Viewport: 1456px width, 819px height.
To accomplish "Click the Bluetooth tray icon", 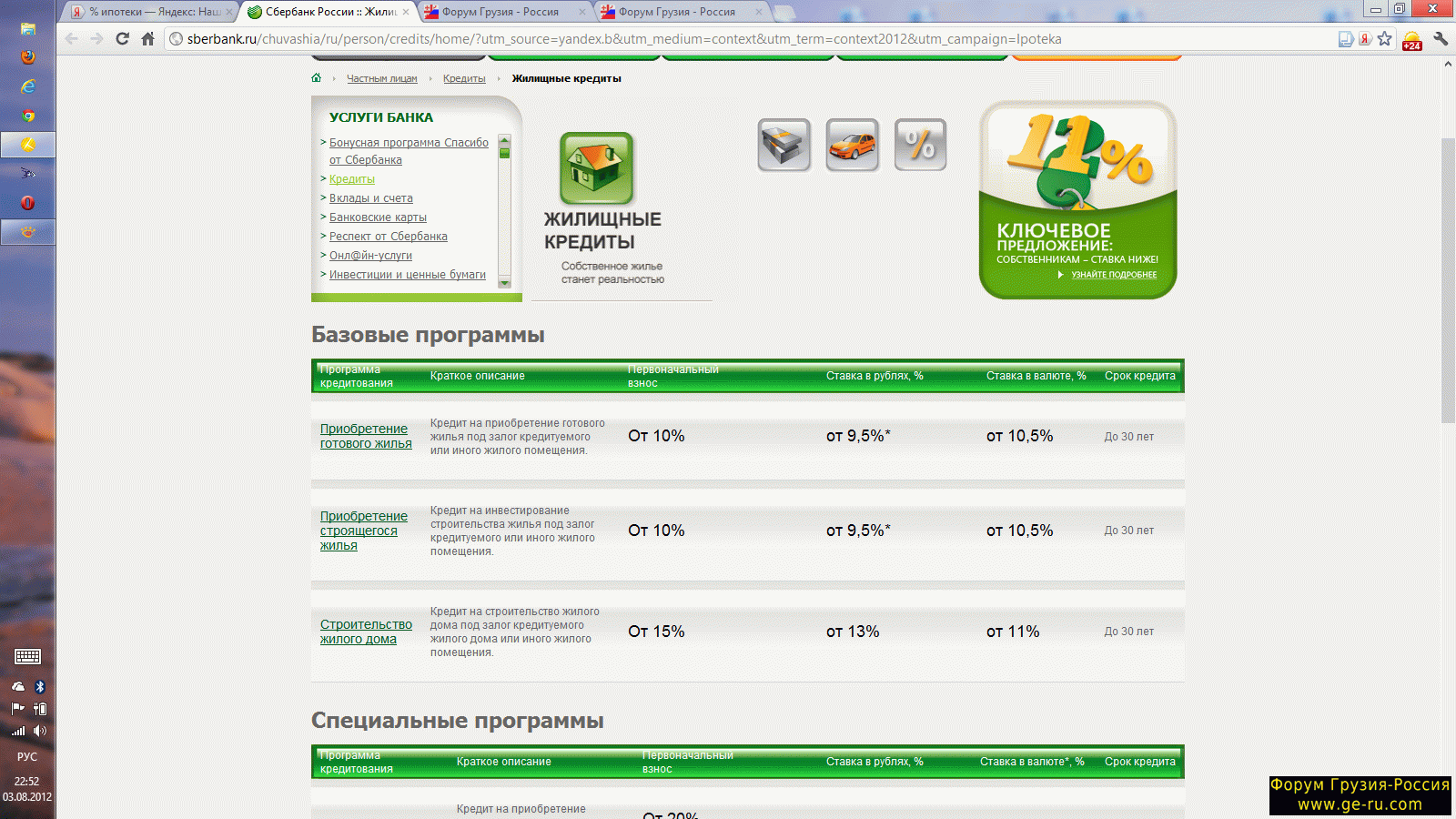I will (x=40, y=687).
